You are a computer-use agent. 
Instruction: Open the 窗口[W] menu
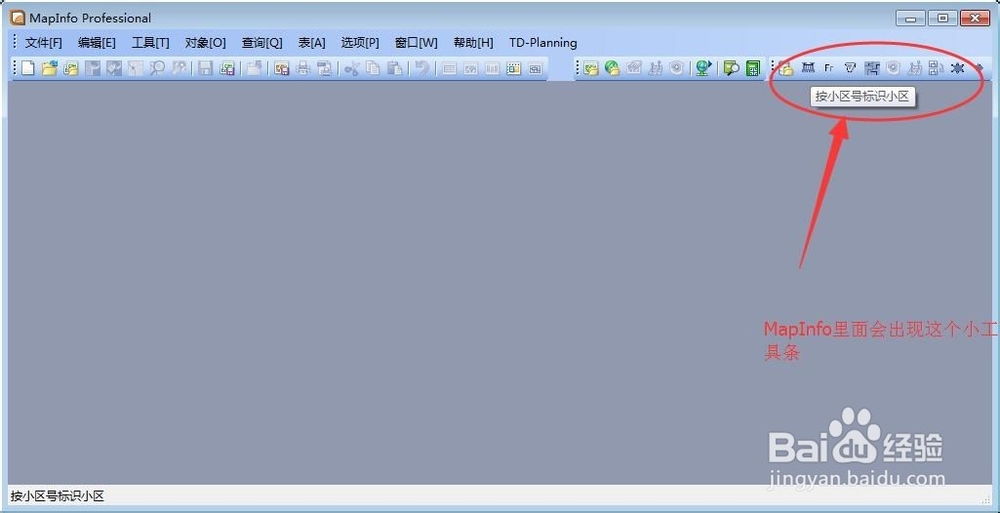[416, 43]
